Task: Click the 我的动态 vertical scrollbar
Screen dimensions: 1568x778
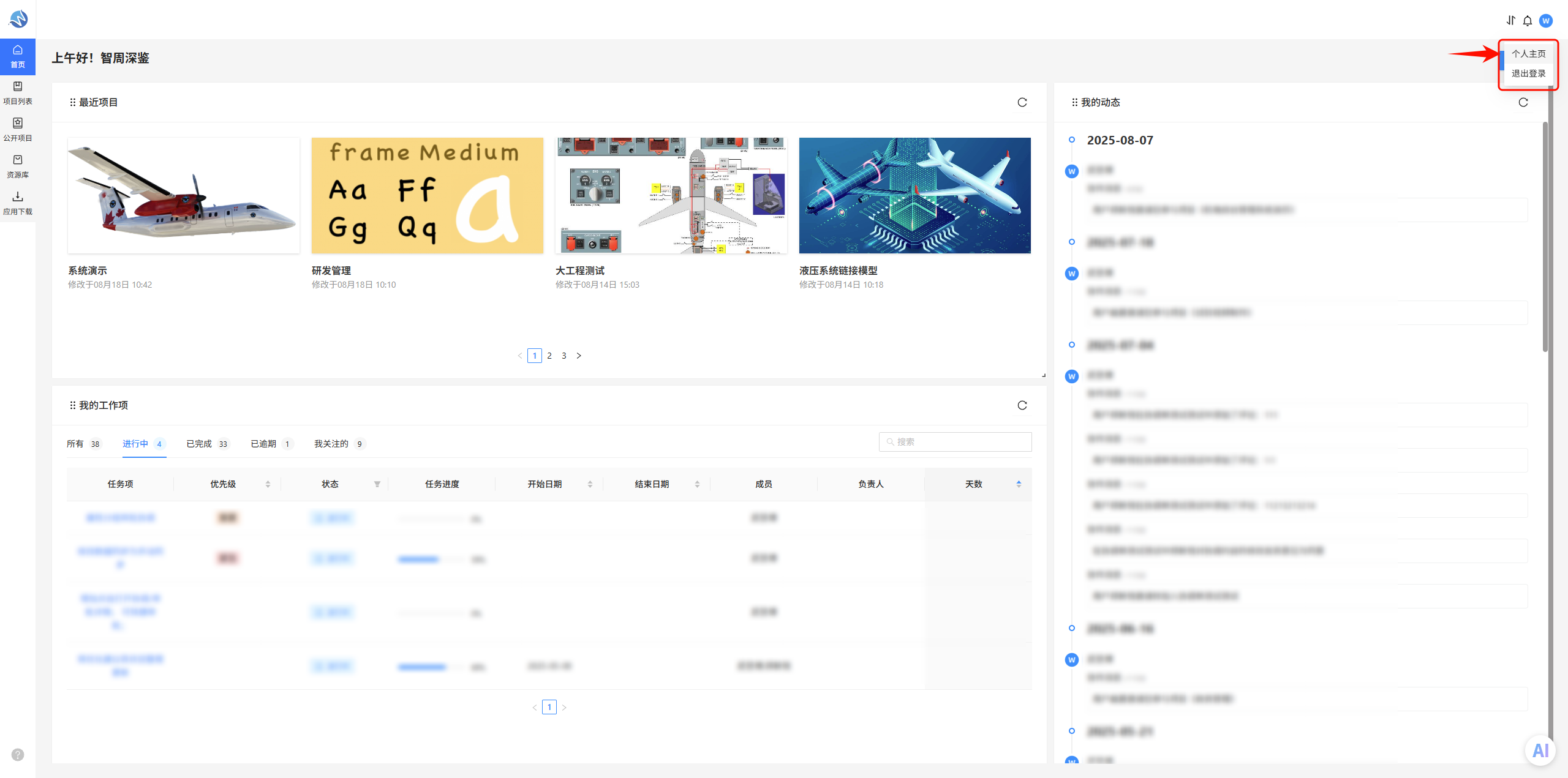Action: pyautogui.click(x=1545, y=236)
